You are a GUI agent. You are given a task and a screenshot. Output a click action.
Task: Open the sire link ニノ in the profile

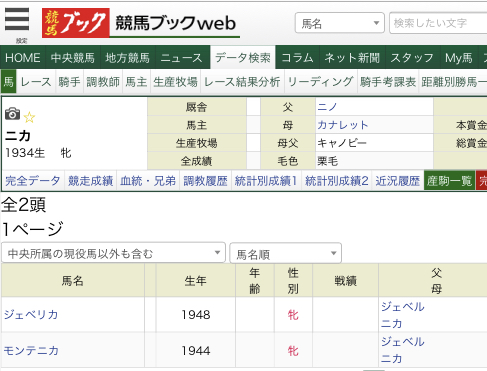pyautogui.click(x=327, y=107)
